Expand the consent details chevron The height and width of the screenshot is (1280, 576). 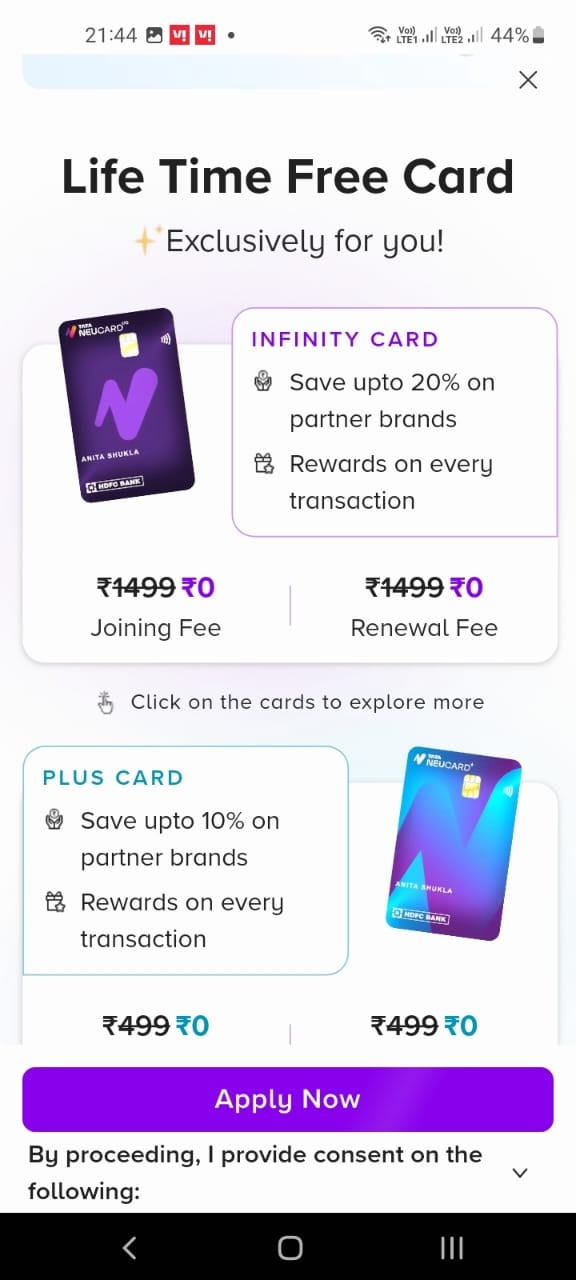tap(519, 1173)
